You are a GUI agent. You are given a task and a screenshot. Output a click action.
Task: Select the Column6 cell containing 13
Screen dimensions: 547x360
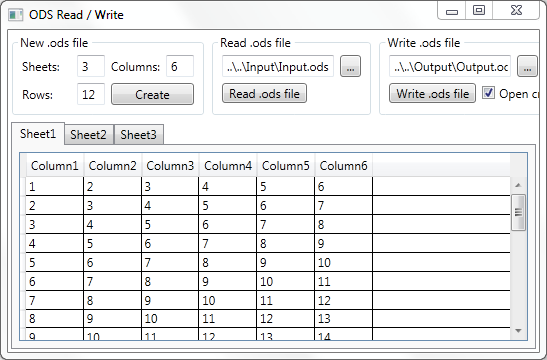click(x=344, y=318)
